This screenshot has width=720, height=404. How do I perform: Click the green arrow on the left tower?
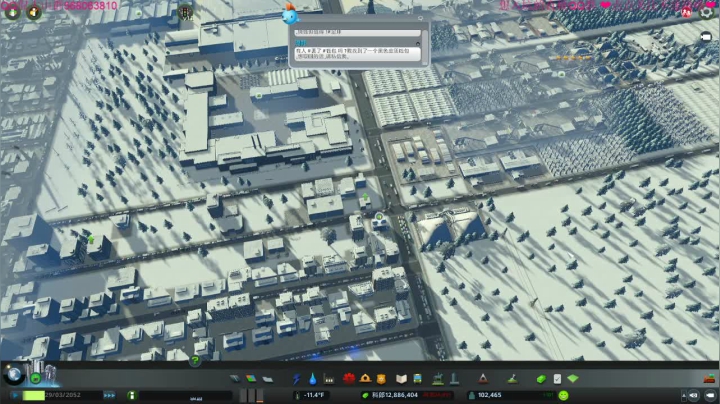(x=91, y=240)
